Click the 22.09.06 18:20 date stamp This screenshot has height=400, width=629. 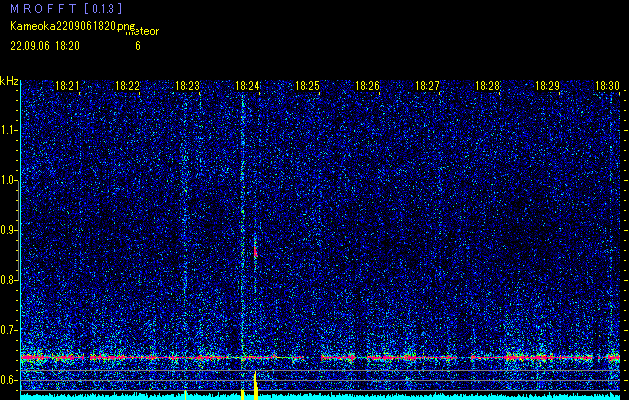click(45, 46)
